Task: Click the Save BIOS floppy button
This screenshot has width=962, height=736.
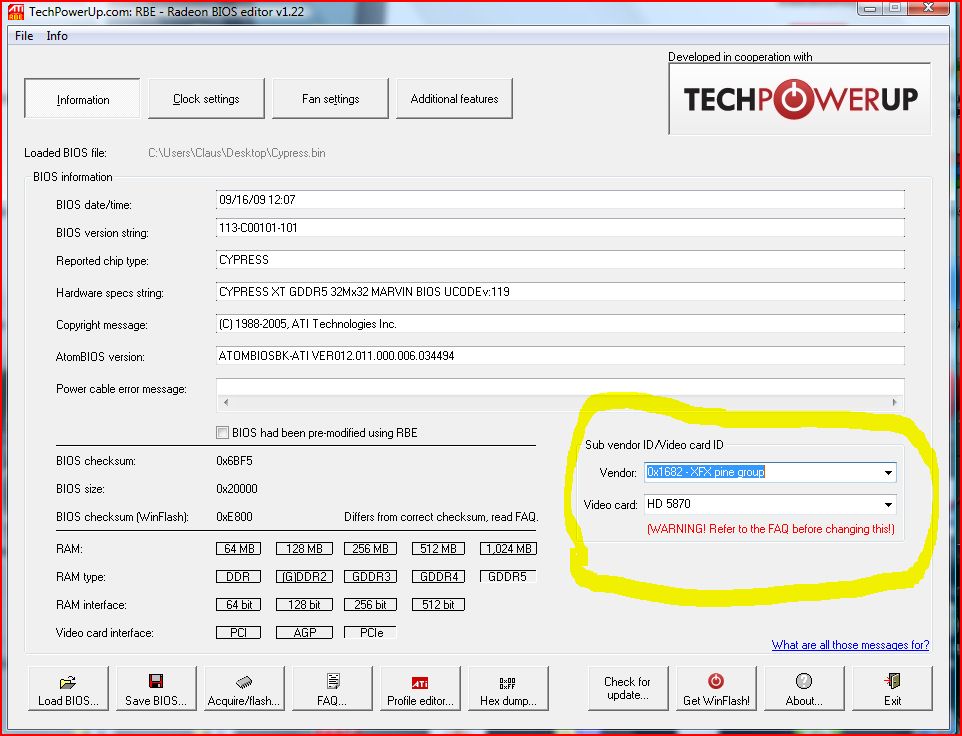Action: click(x=156, y=688)
